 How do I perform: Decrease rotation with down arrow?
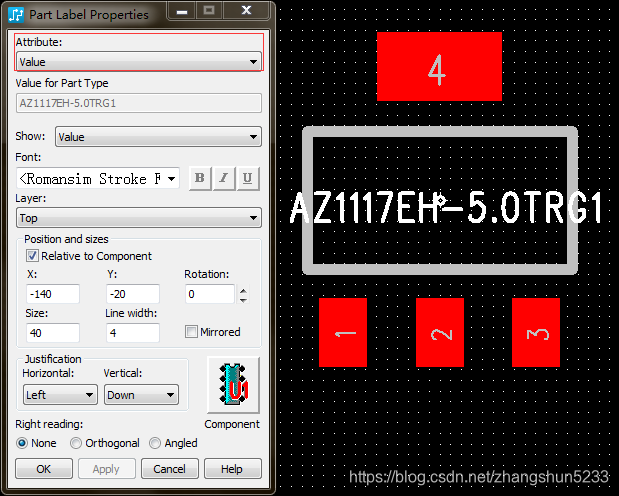(x=244, y=300)
